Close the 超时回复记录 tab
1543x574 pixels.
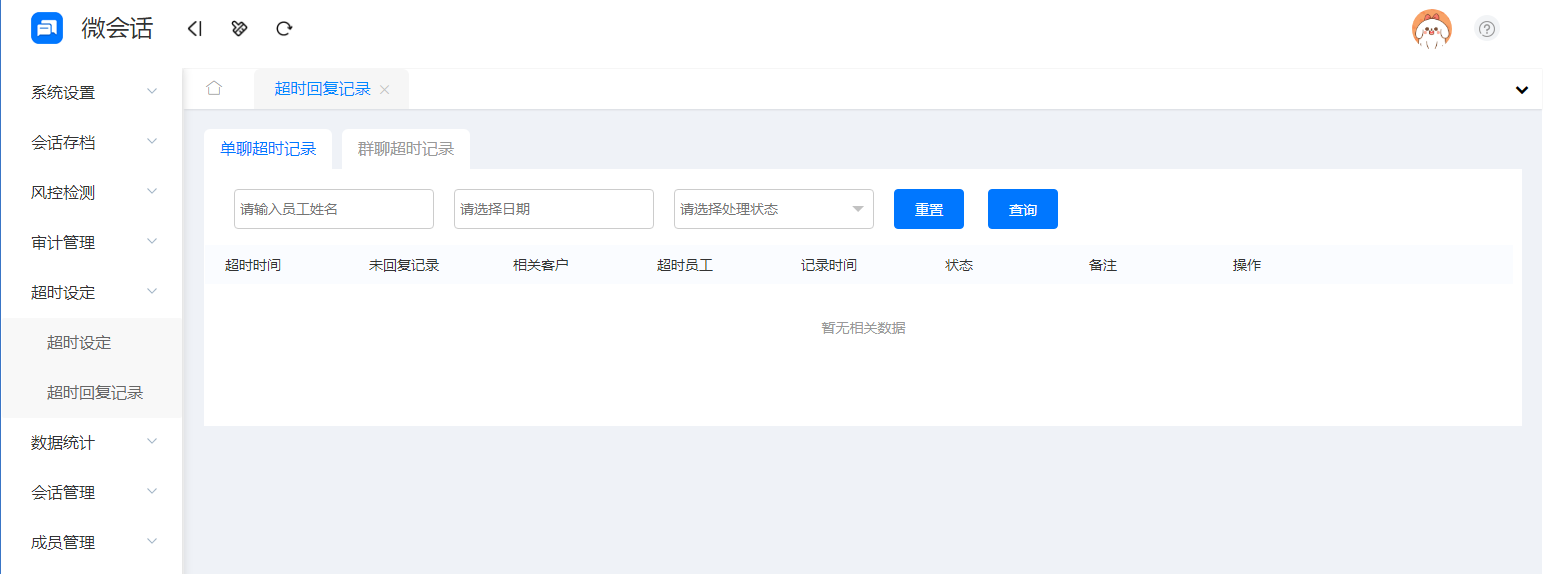384,90
